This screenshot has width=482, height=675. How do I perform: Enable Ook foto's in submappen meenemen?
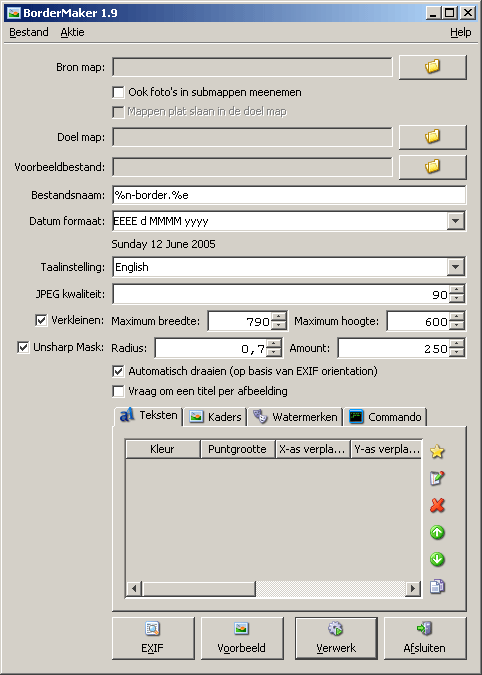[x=118, y=92]
